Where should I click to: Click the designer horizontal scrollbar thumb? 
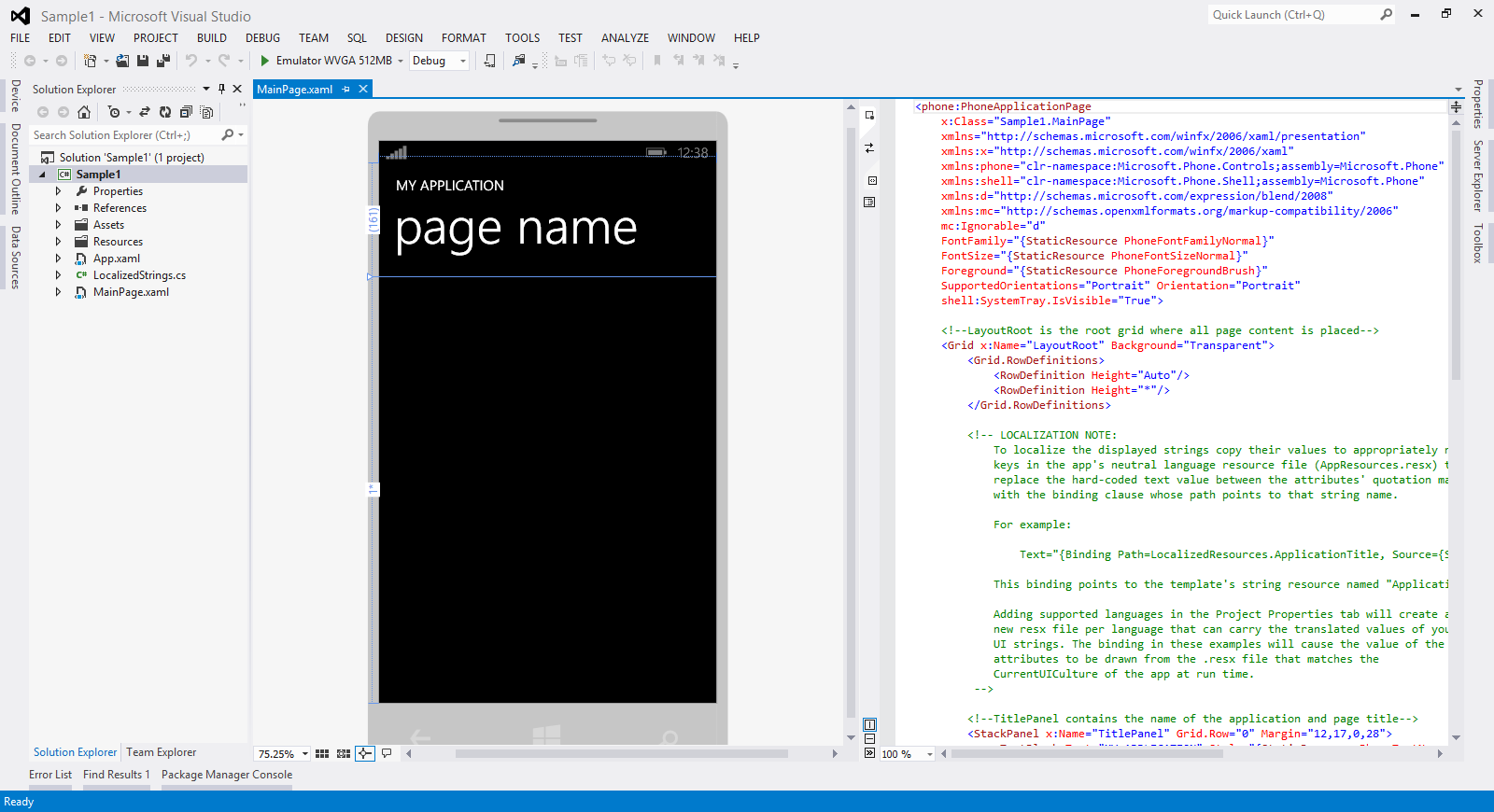click(x=621, y=753)
